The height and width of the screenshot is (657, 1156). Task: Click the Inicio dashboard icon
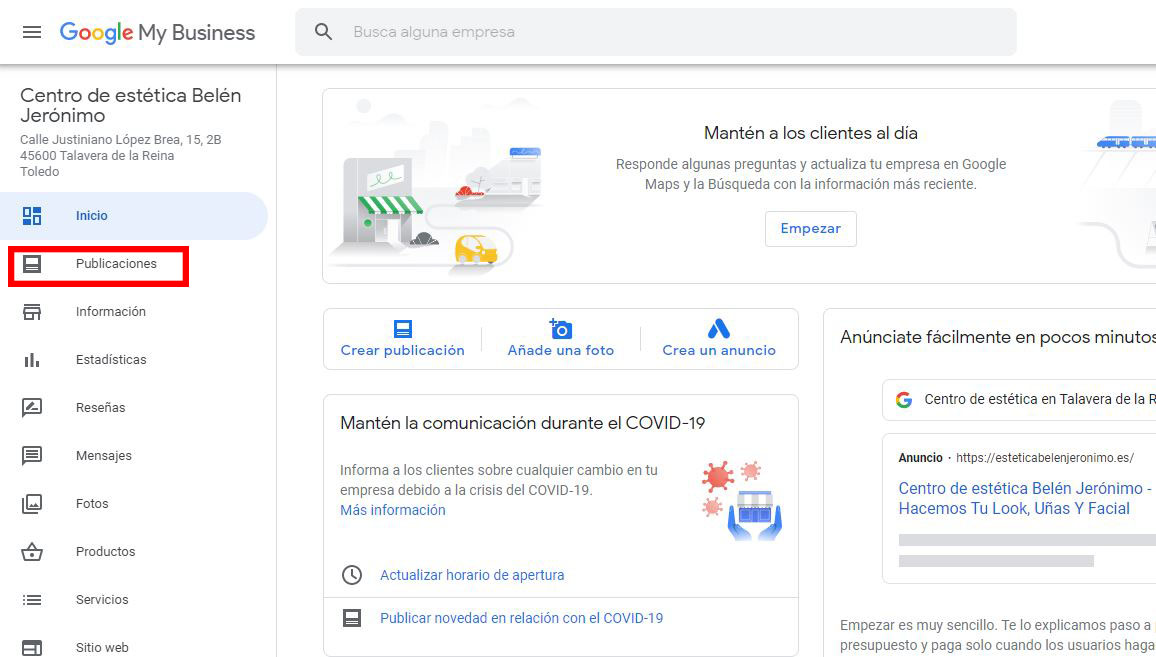coord(32,216)
